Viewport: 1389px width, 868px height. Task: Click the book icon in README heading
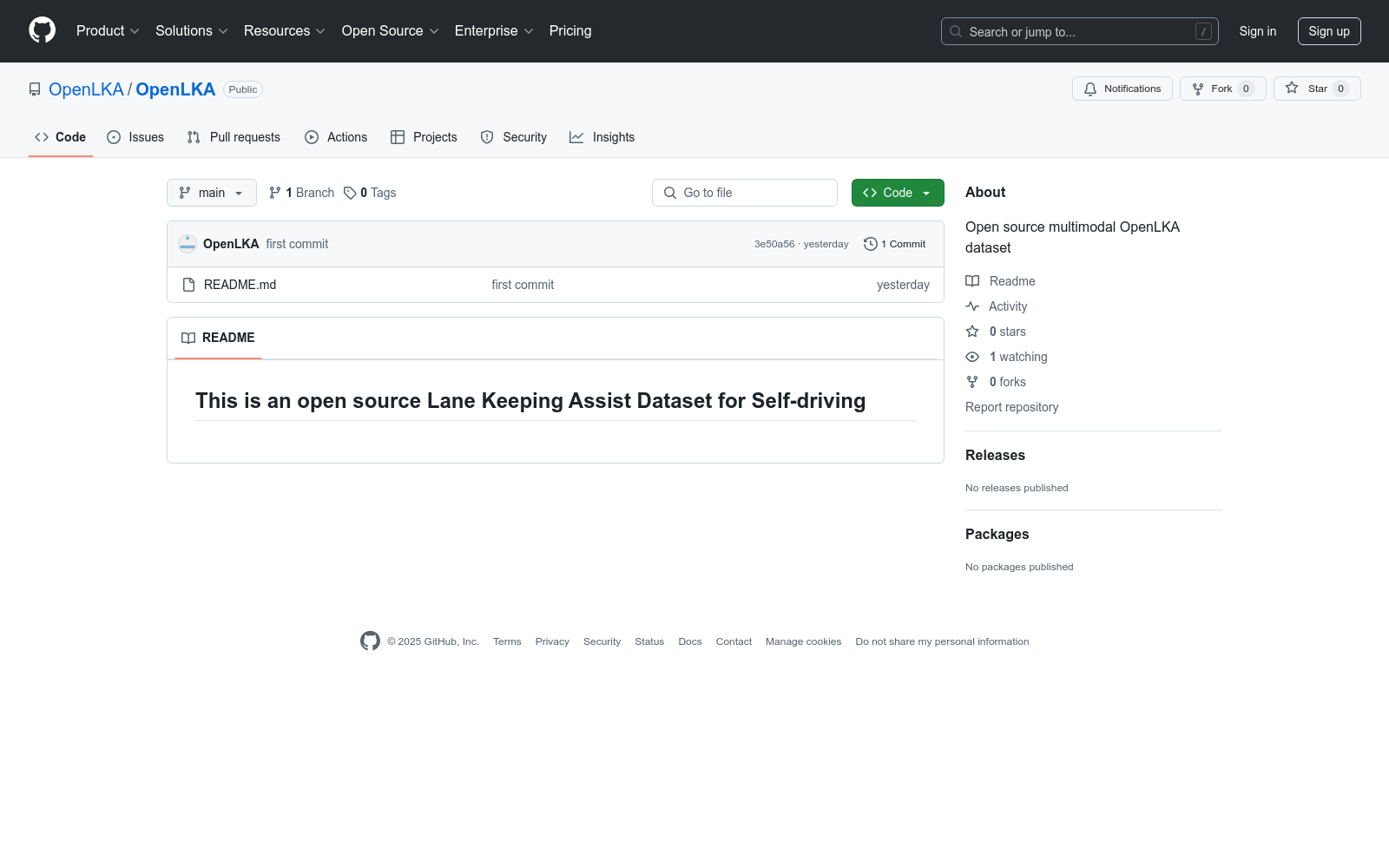[188, 338]
